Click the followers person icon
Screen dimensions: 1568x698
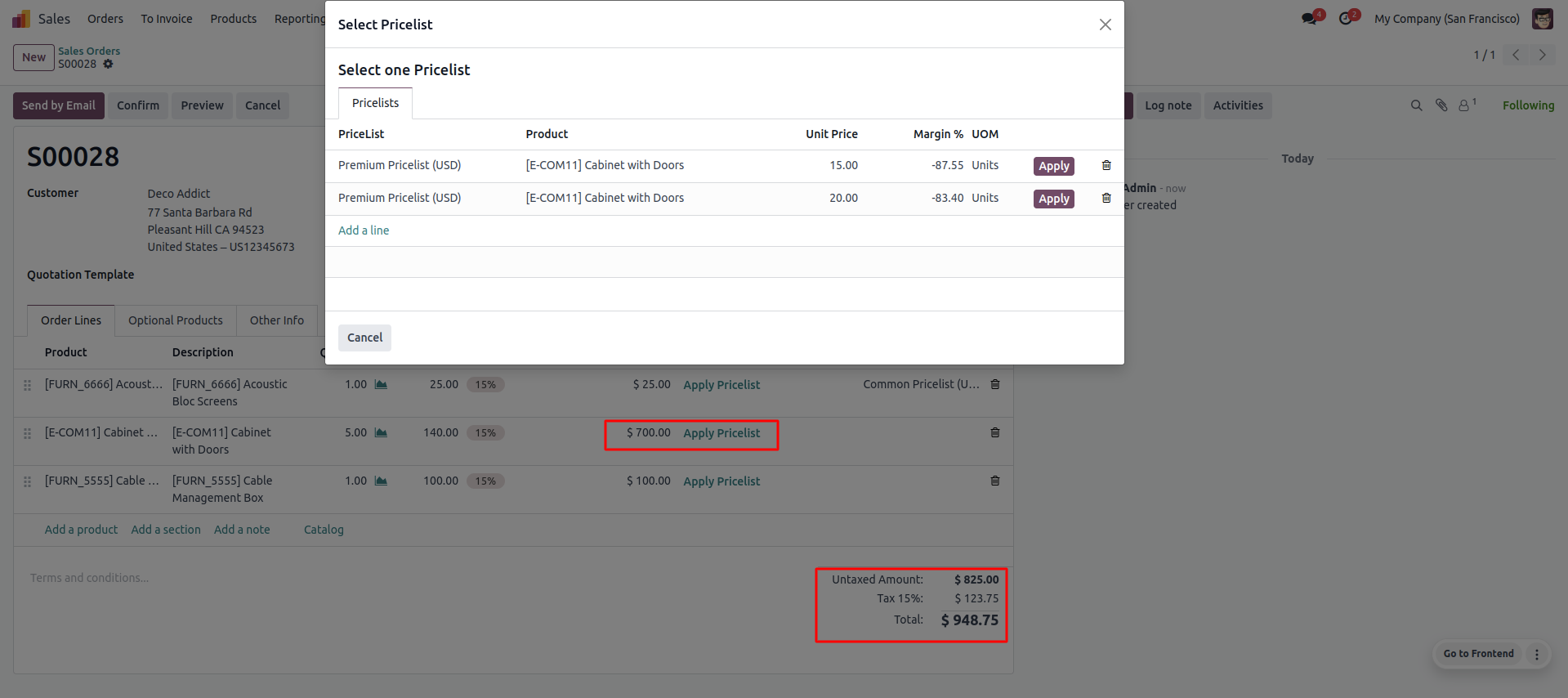pyautogui.click(x=1465, y=105)
